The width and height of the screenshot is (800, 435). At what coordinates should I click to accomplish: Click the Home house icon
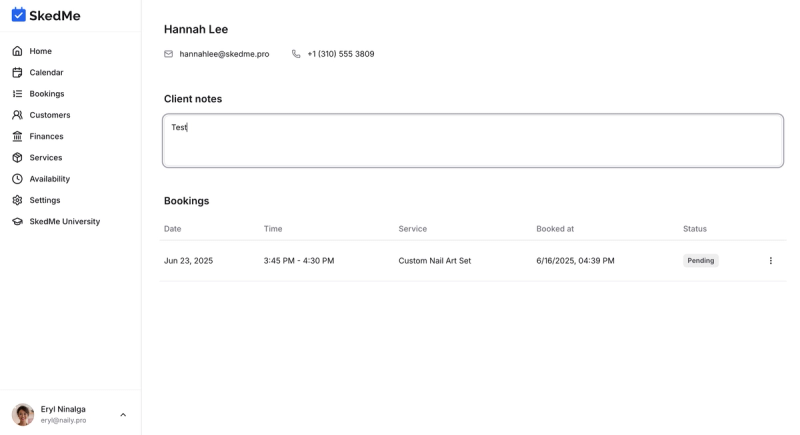(17, 51)
